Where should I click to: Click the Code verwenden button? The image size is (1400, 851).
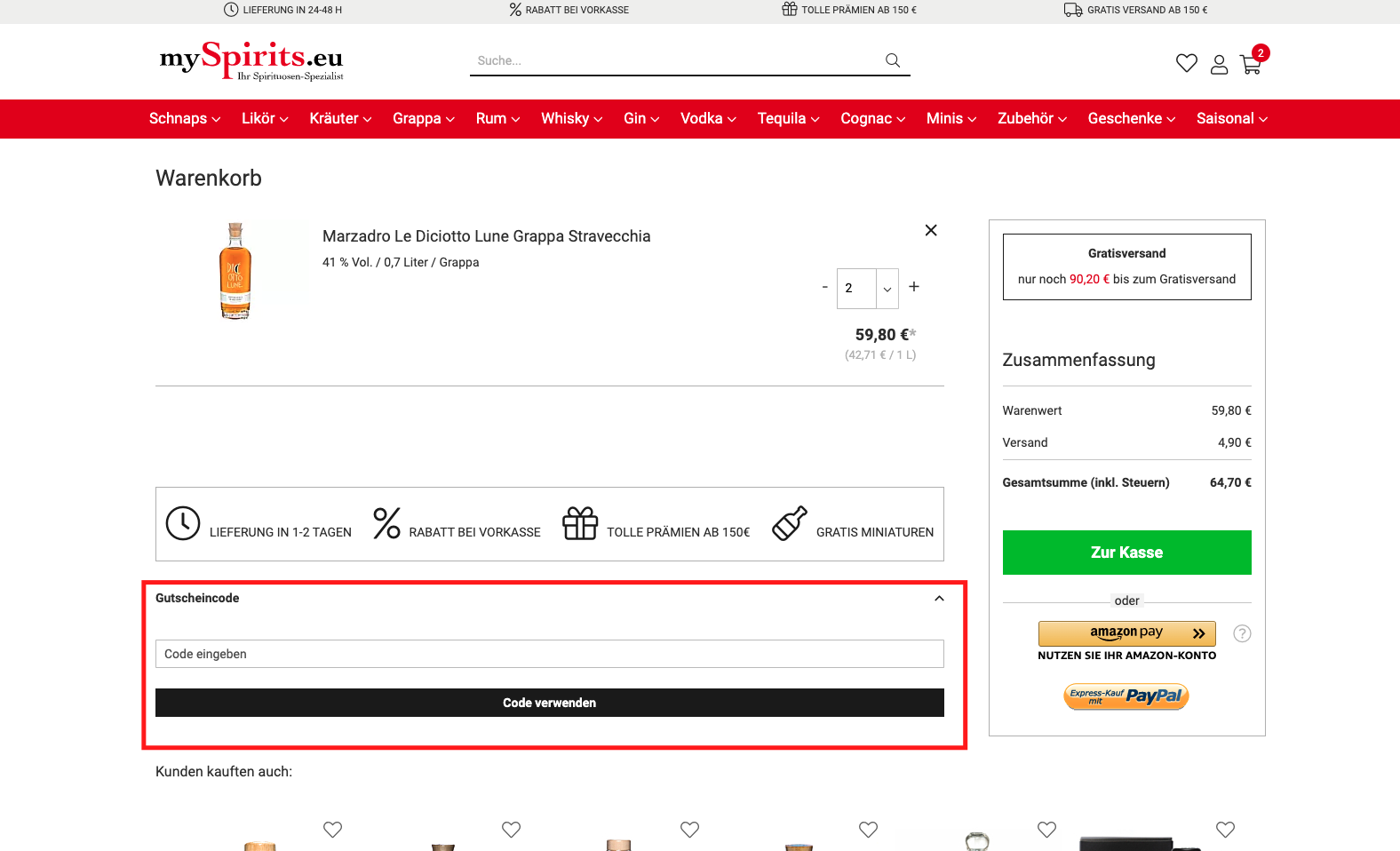tap(549, 703)
